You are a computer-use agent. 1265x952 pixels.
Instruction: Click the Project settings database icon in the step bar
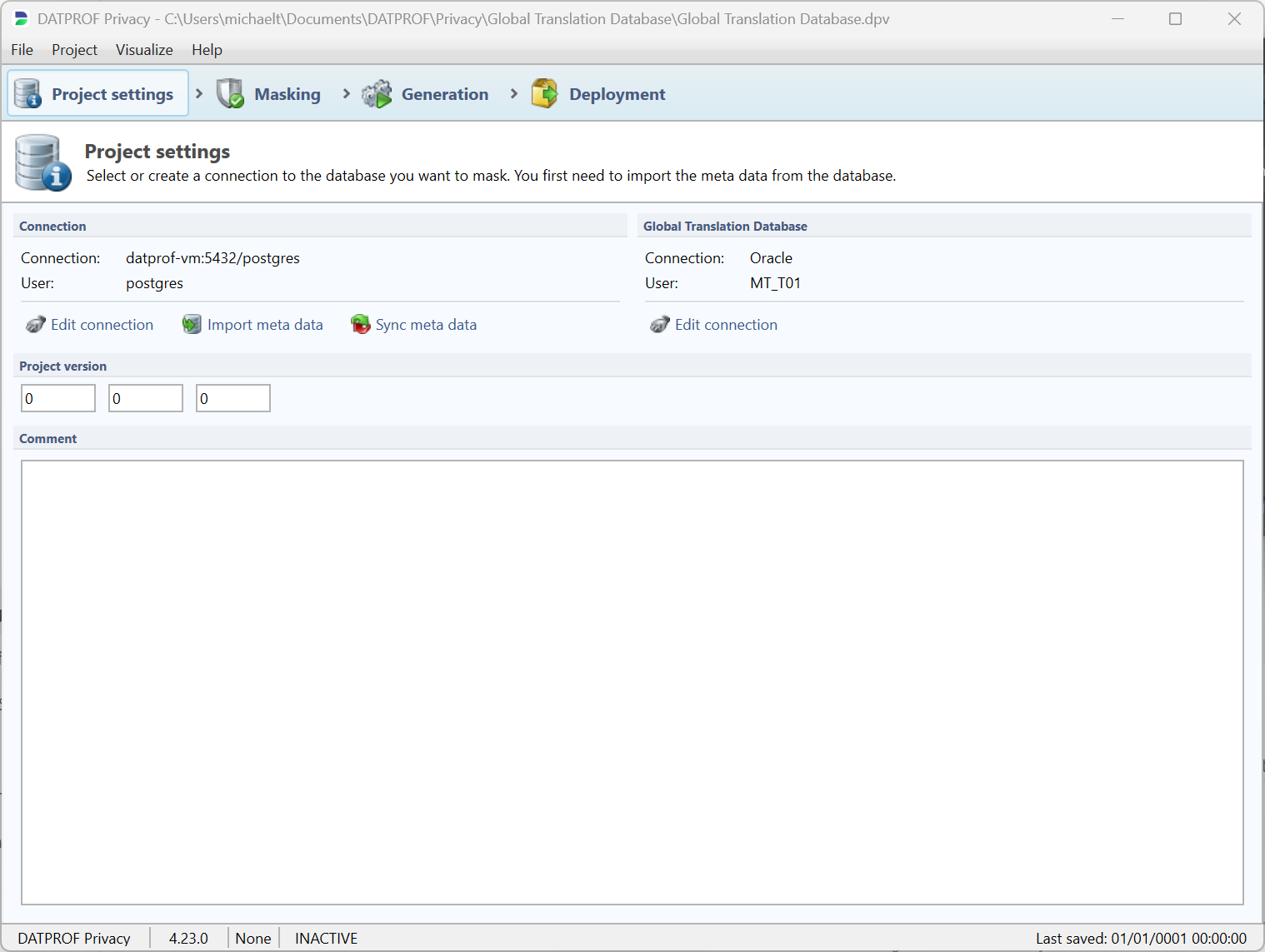coord(27,93)
